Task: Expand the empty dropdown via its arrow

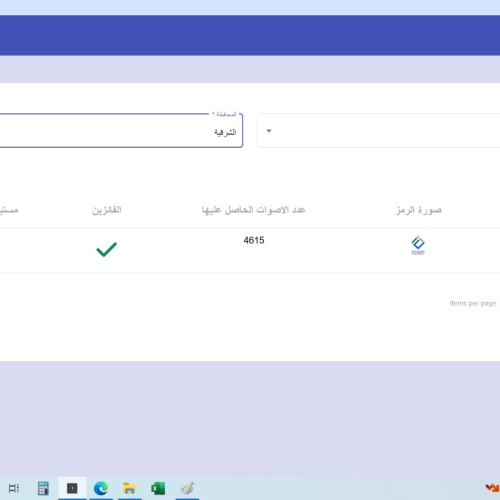Action: point(269,131)
